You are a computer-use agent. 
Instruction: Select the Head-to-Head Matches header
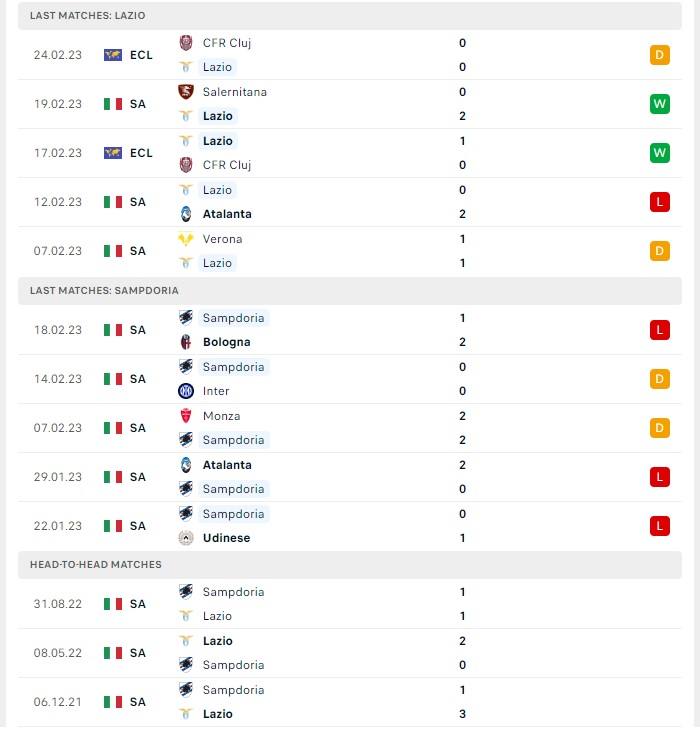pos(350,564)
